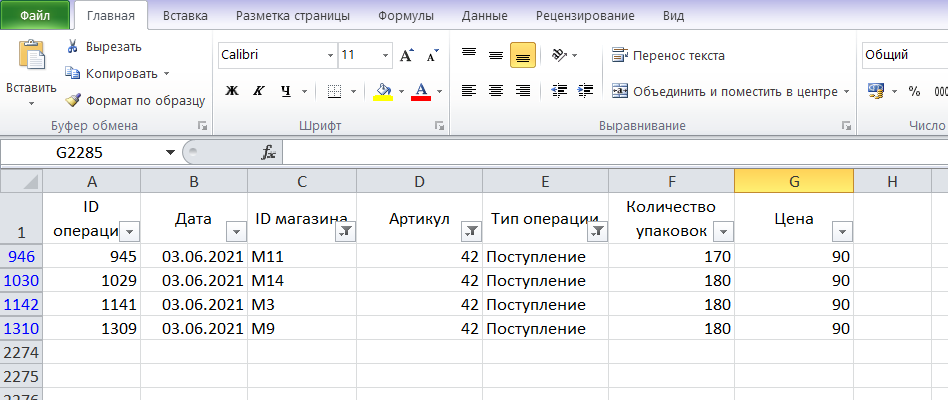
Task: Click the decrease indent icon
Action: [559, 91]
